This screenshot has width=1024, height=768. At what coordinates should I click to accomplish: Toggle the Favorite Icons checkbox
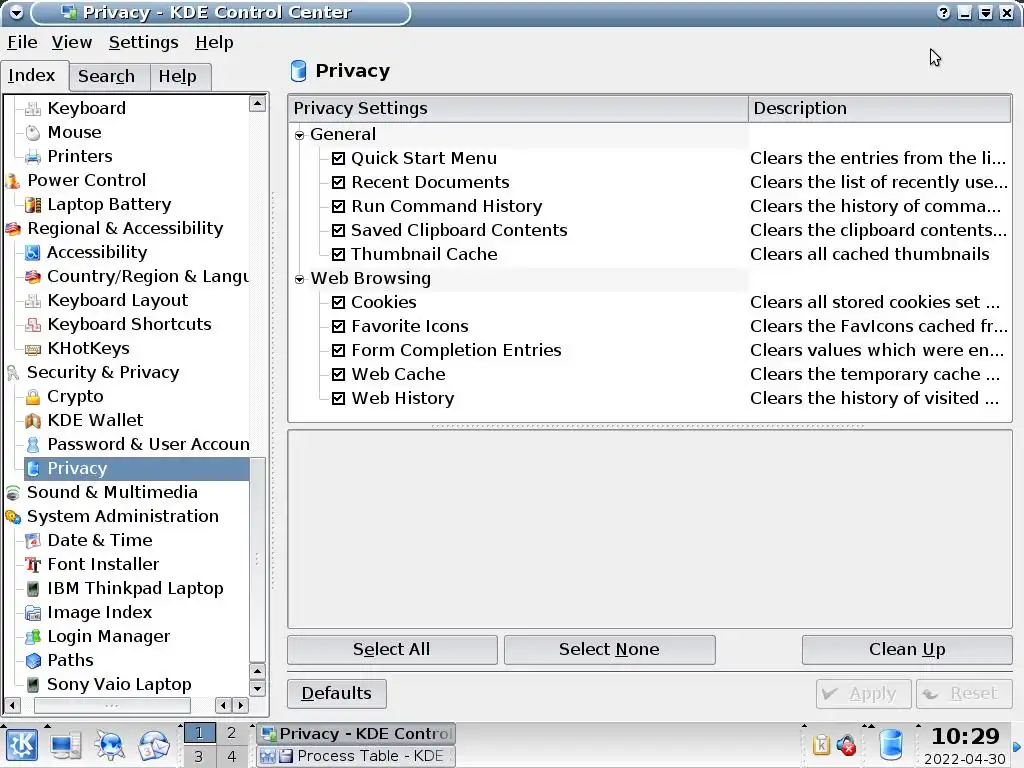tap(338, 327)
